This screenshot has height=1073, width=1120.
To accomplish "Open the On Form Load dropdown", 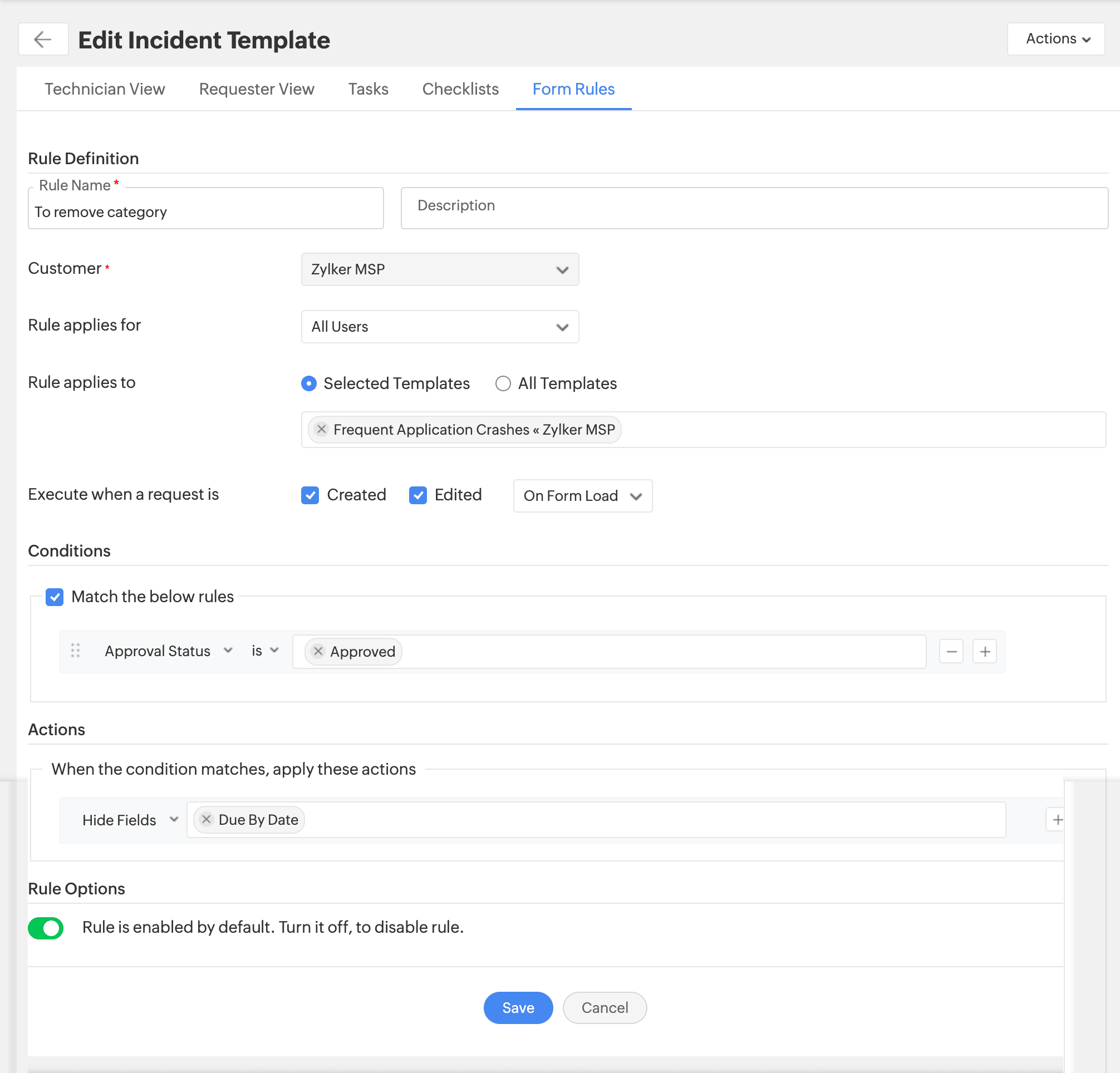I will 582,495.
